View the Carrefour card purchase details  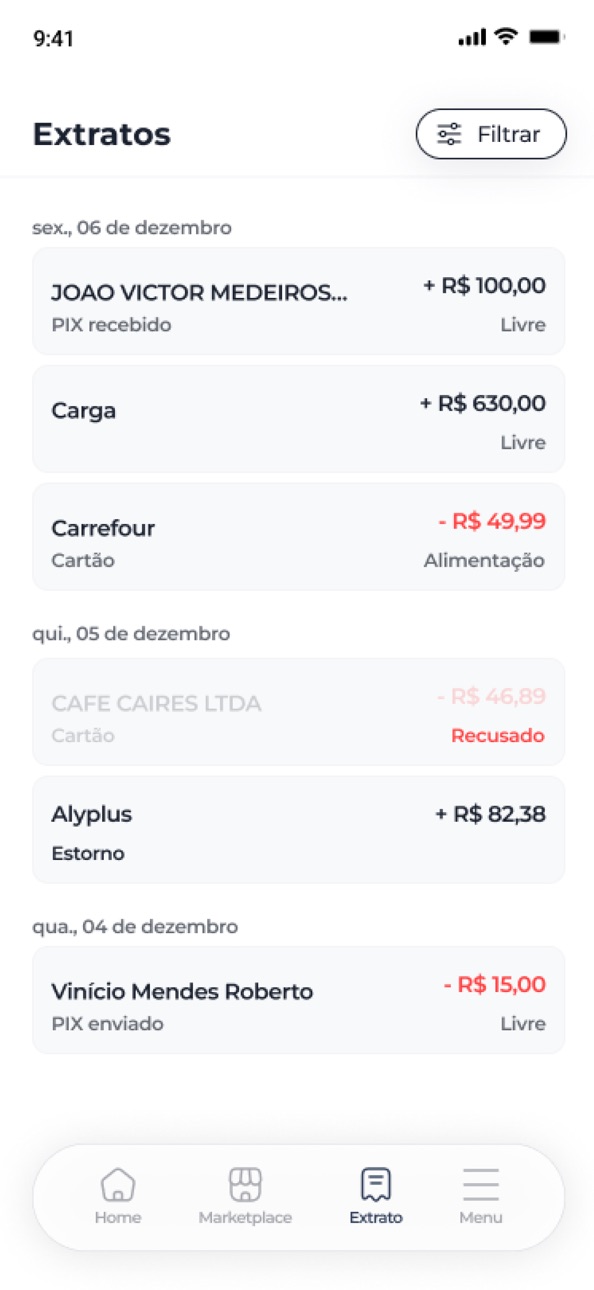point(298,537)
